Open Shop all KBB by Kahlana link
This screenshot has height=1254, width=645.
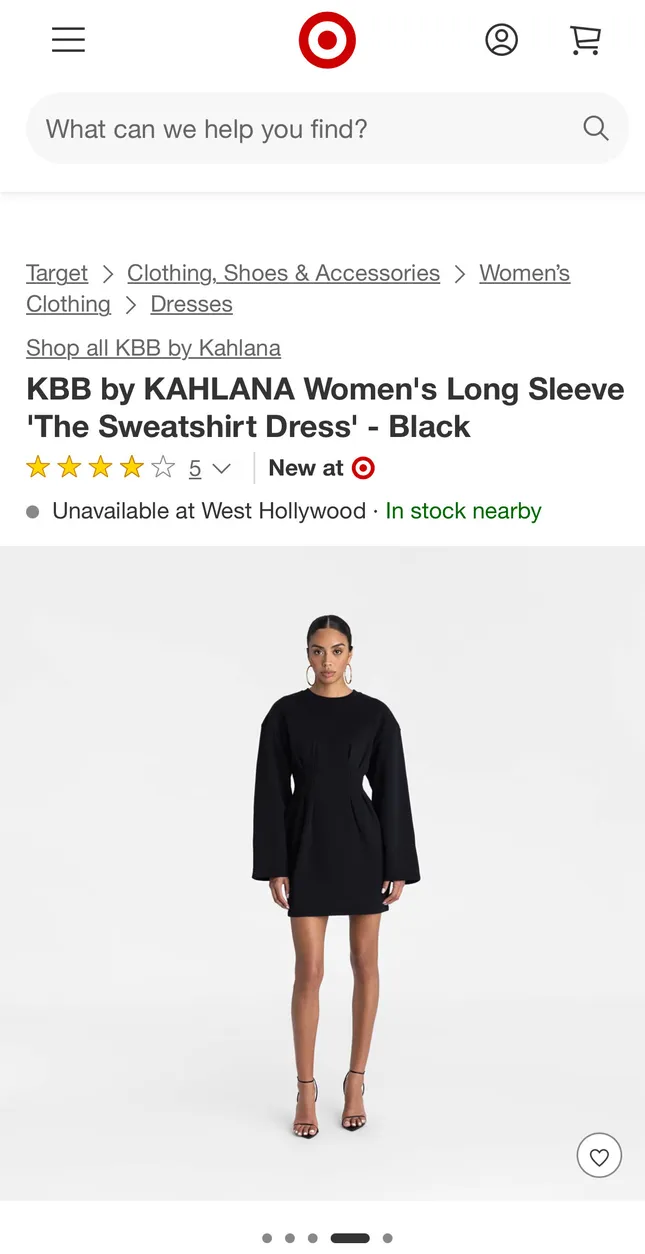point(153,348)
